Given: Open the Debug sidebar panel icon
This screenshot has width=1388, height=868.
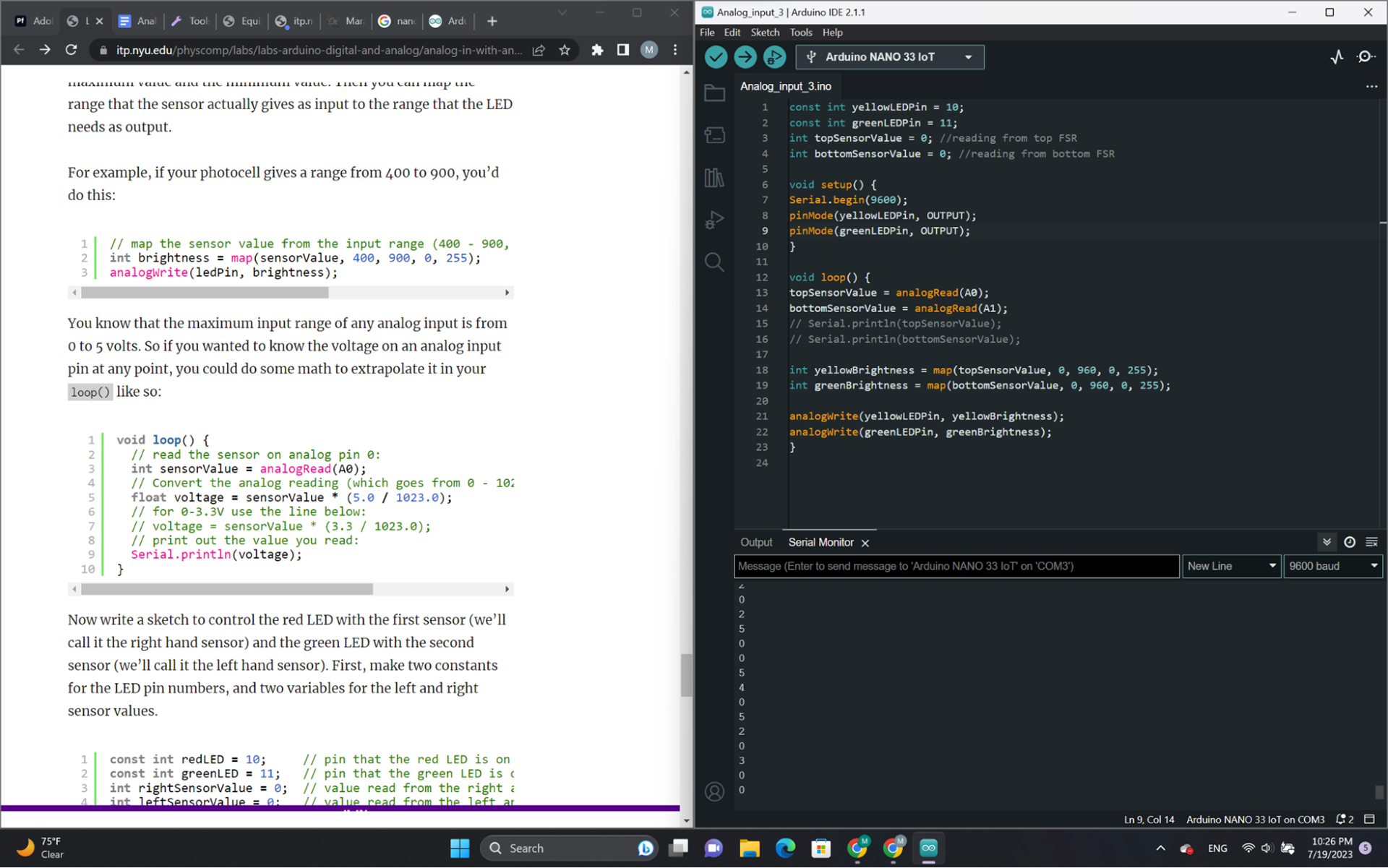Looking at the screenshot, I should point(714,220).
